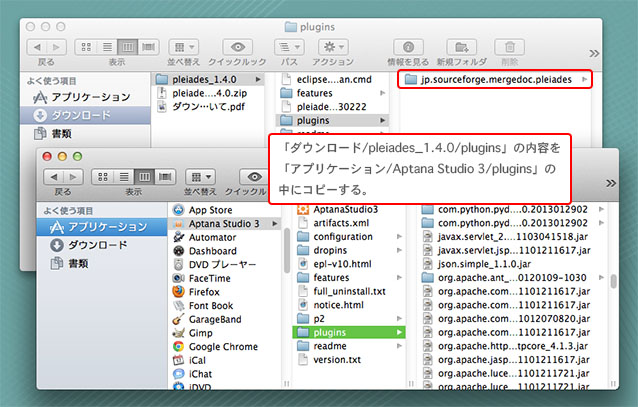Select the green plugins folder
Image resolution: width=638 pixels, height=407 pixels.
349,333
